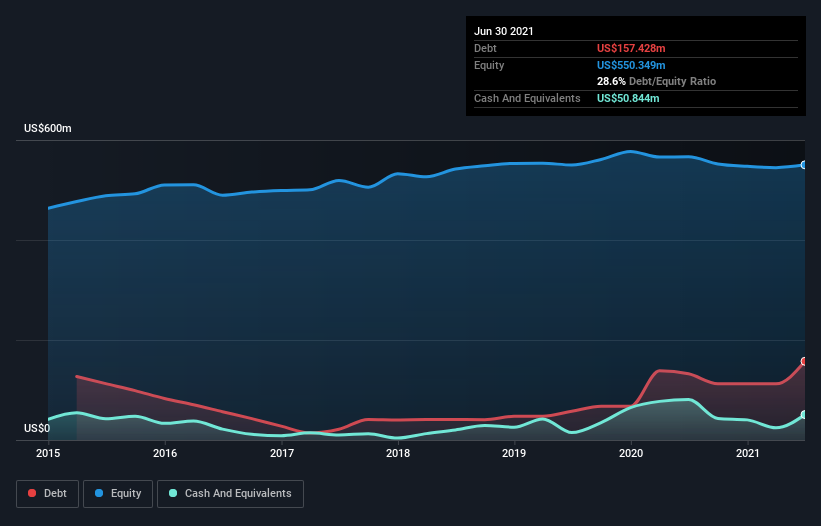
Task: Click the US$0 y-axis label
Action: (37, 428)
